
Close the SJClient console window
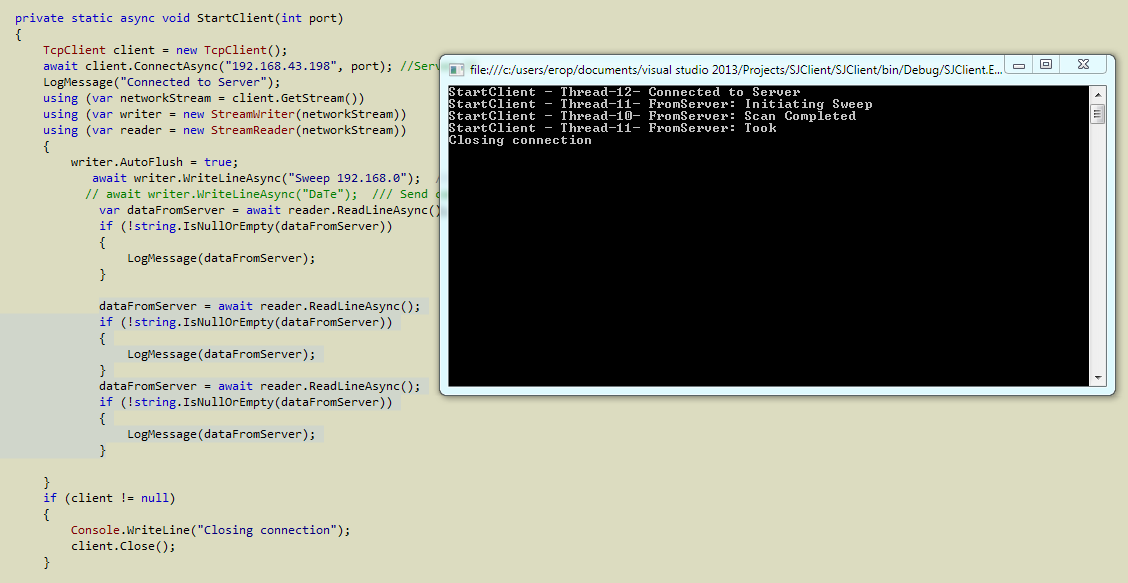1083,65
